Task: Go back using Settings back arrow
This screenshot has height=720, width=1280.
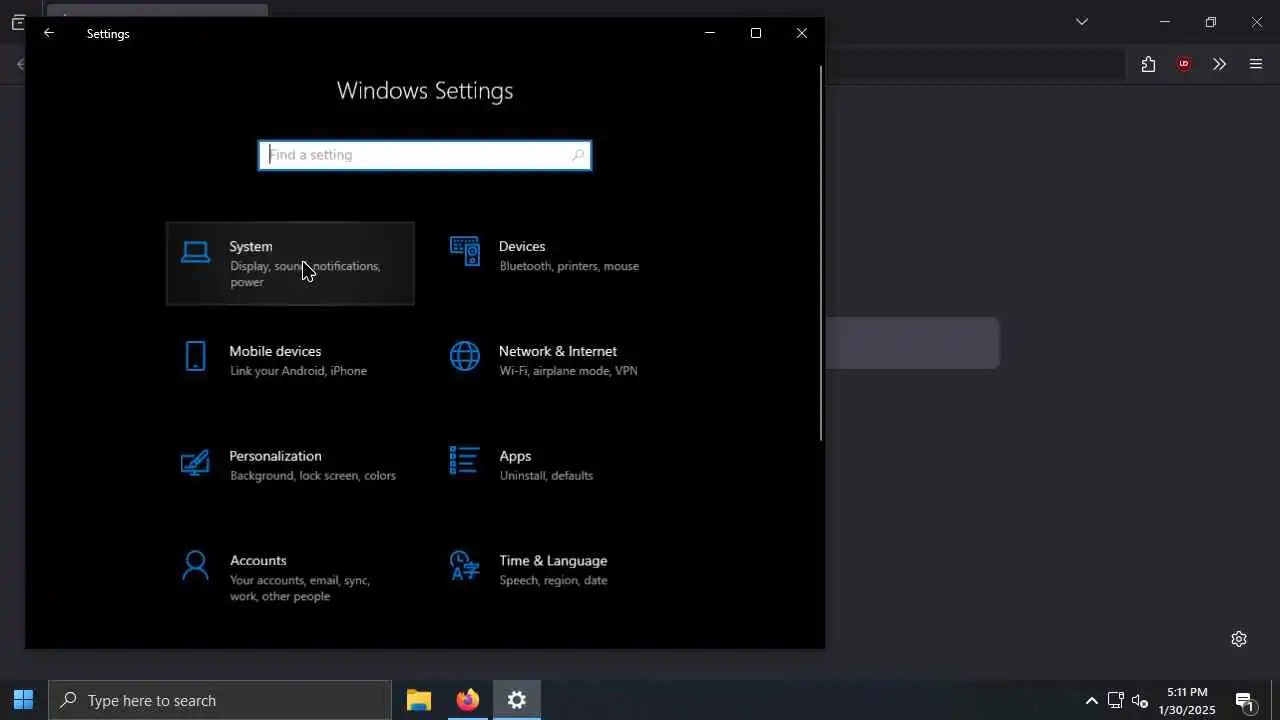Action: click(x=49, y=33)
